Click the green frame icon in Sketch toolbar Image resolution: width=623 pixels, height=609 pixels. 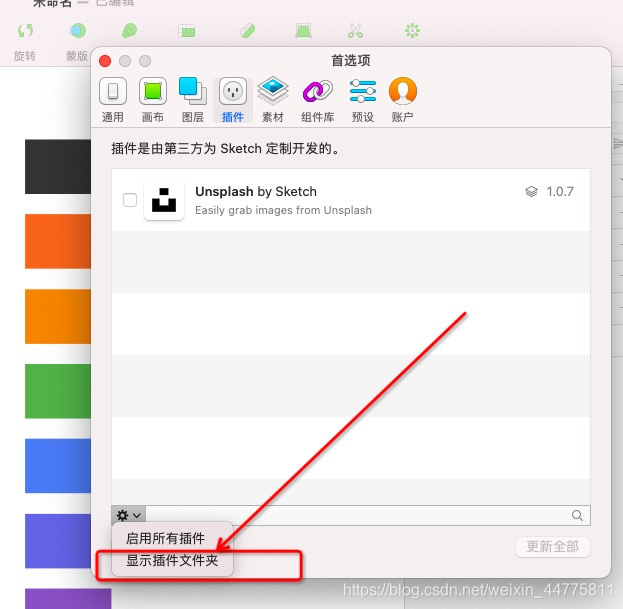303,31
